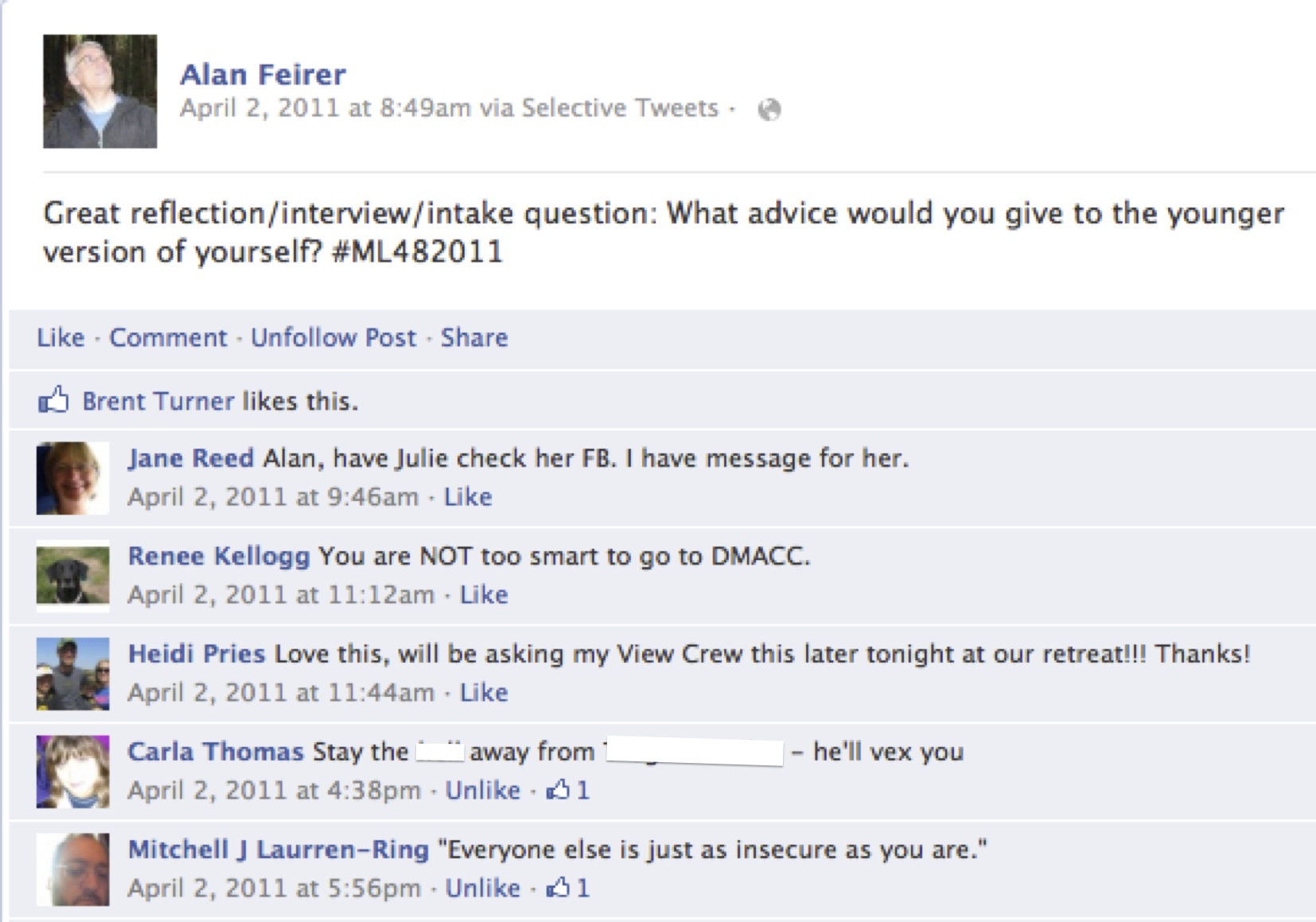Share the post
The height and width of the screenshot is (922, 1316).
474,337
